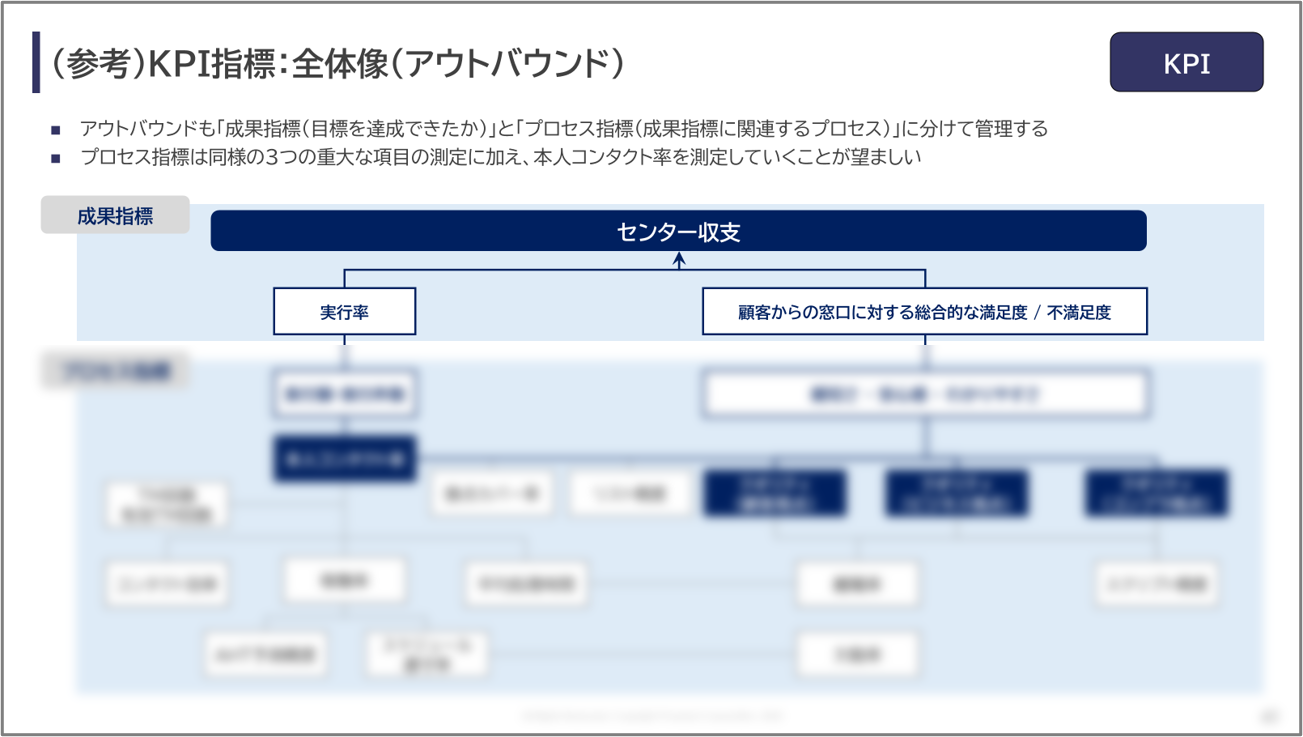1303x737 pixels.
Task: Click the second square bullet marker
Action: 59,155
